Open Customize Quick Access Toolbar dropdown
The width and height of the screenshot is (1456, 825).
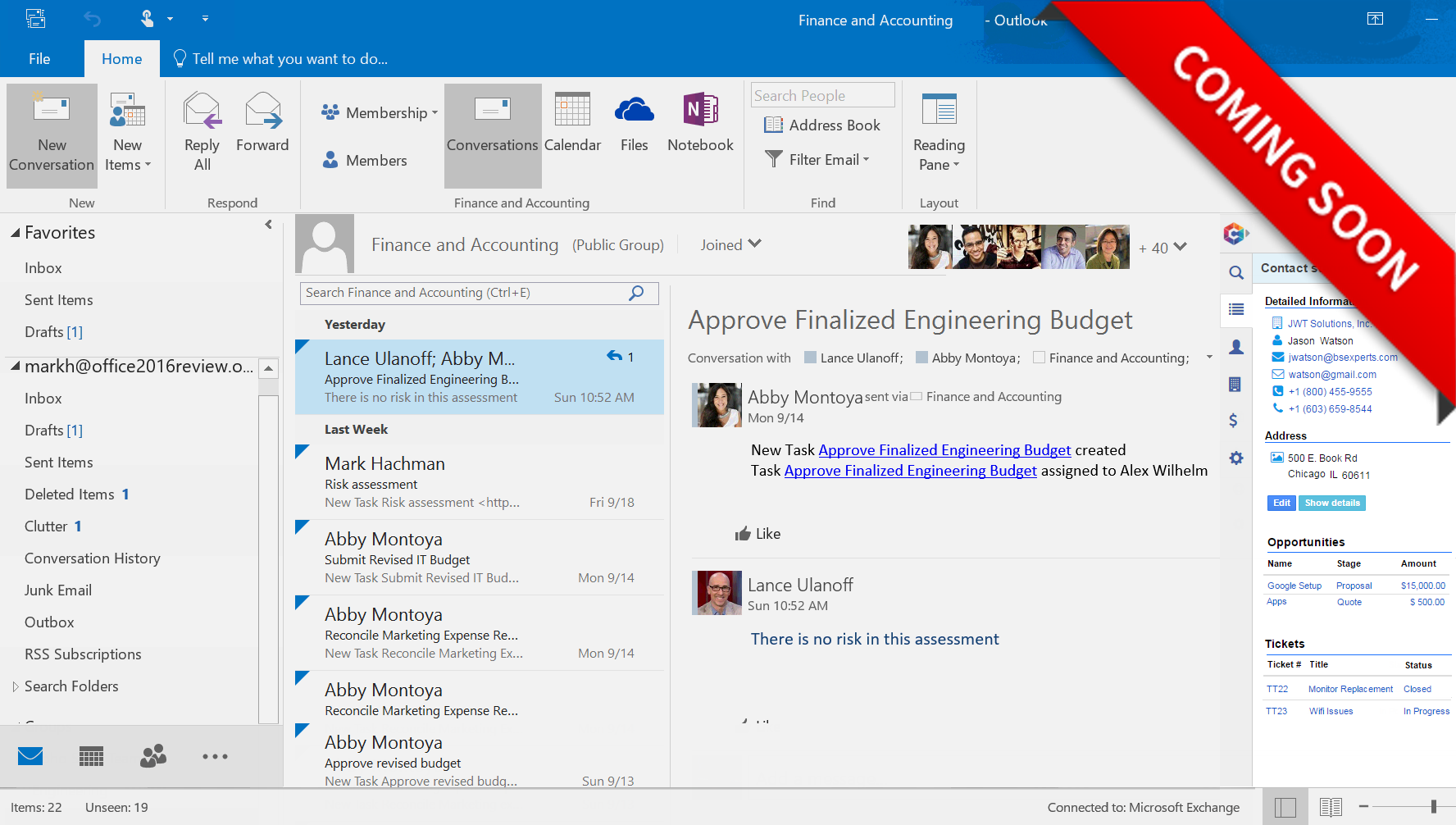(205, 18)
